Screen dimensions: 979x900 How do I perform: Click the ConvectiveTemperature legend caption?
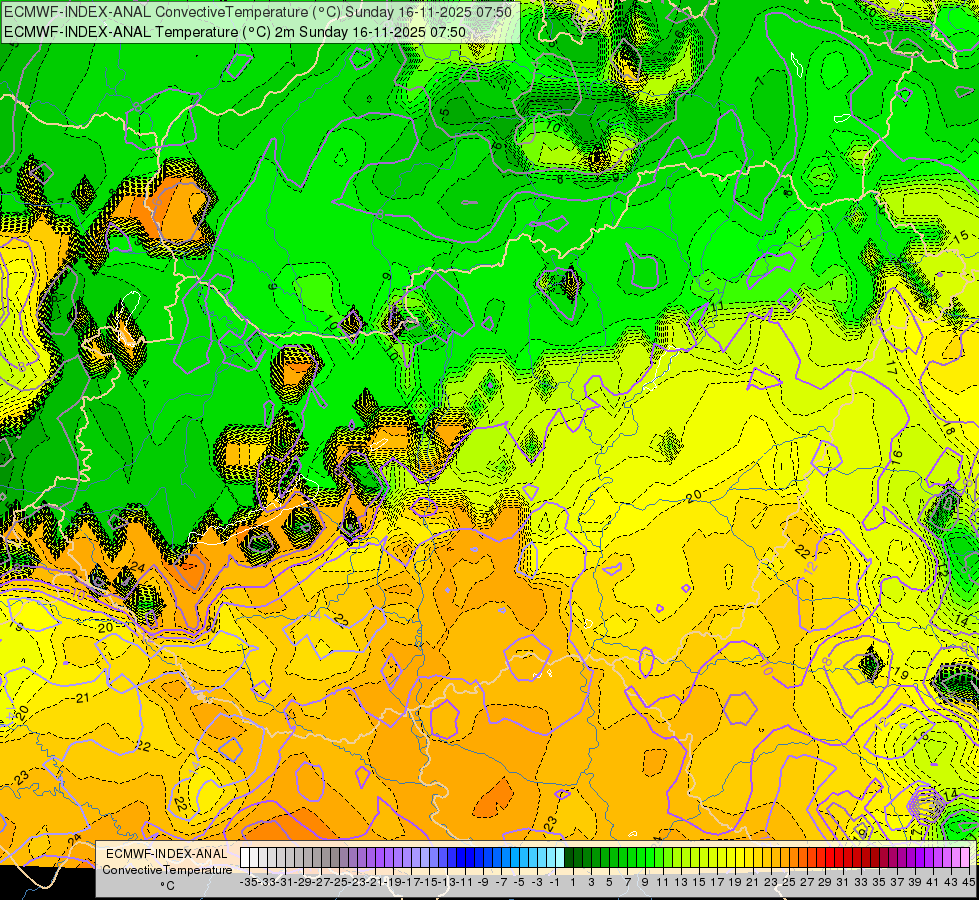pos(167,870)
